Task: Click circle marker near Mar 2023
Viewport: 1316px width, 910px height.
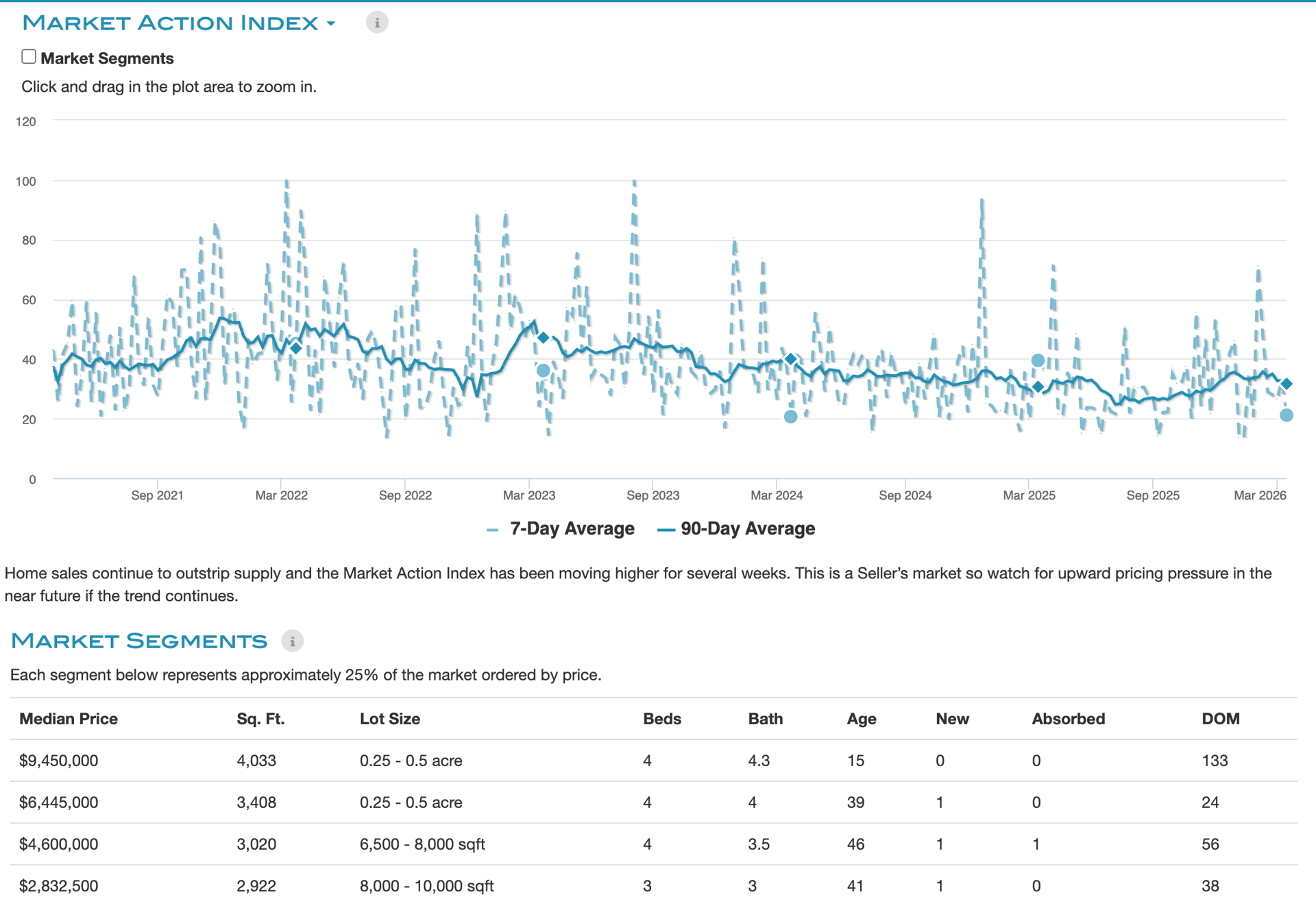Action: (x=543, y=371)
